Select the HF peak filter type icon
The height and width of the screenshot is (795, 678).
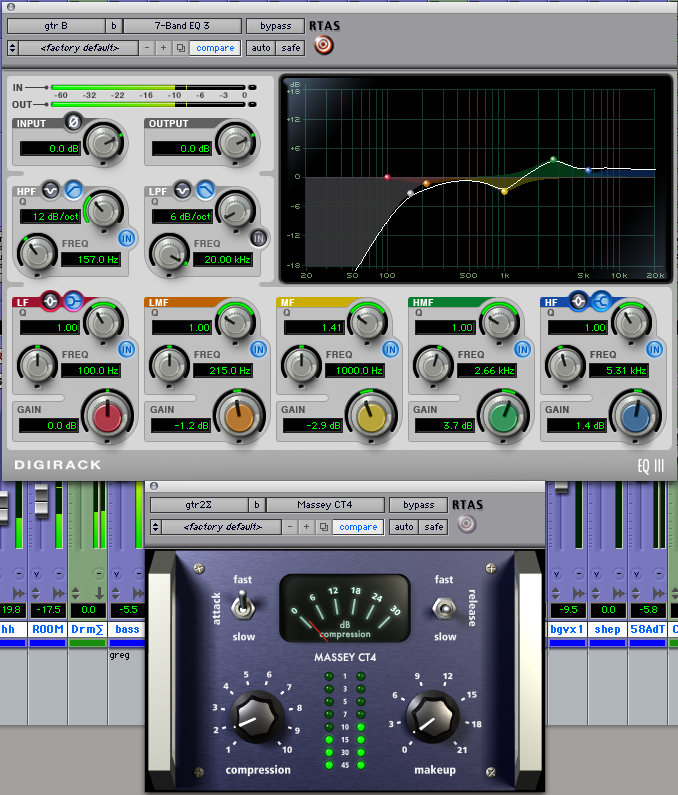click(578, 302)
